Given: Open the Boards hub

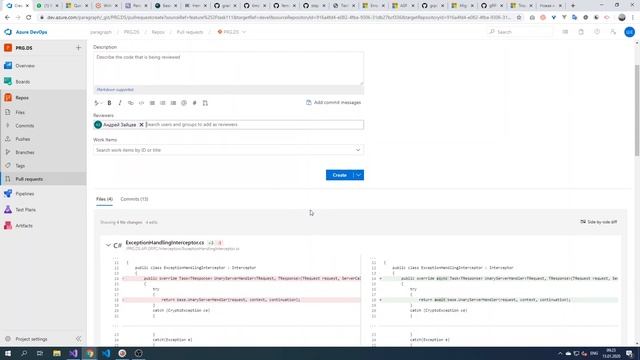Looking at the screenshot, I should click(x=43, y=82).
